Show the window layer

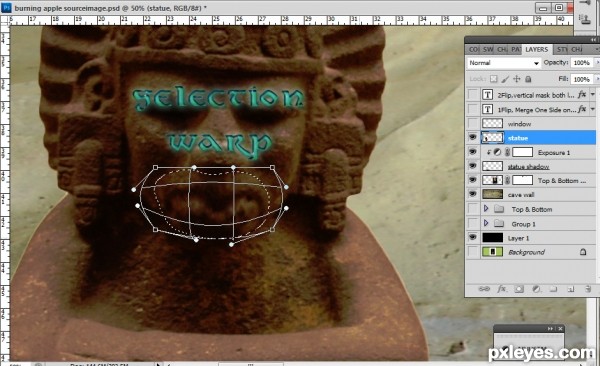pyautogui.click(x=473, y=123)
